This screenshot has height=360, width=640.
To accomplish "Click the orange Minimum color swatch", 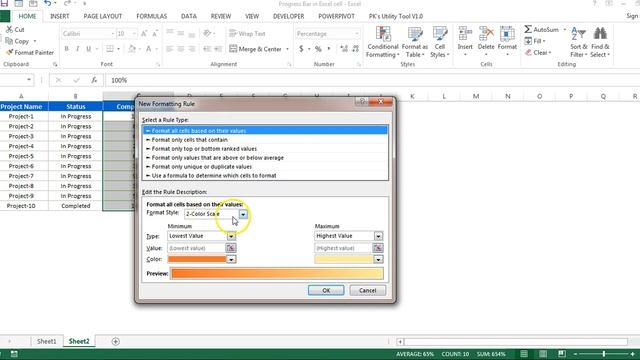I will pyautogui.click(x=197, y=259).
